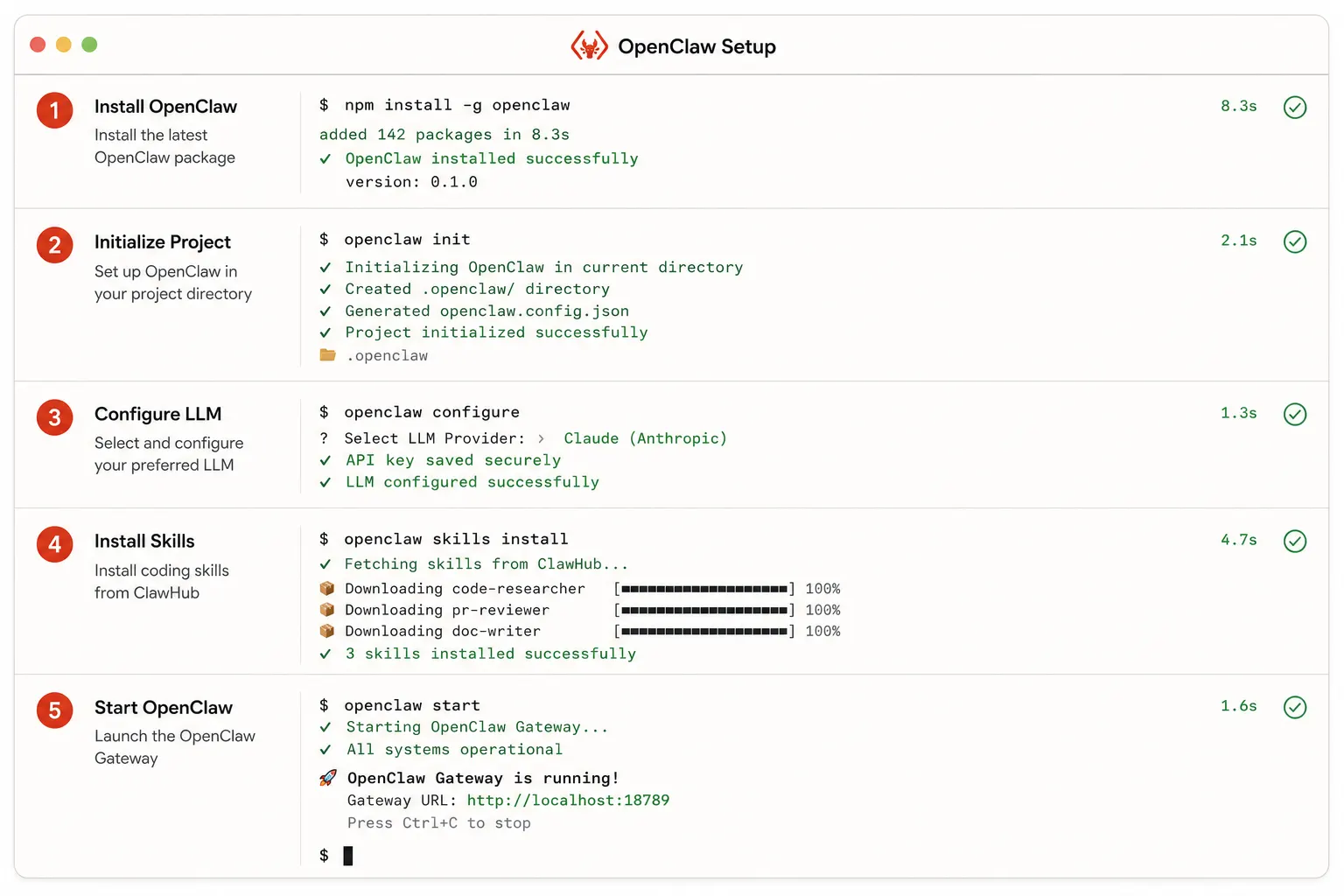
Task: Click the 4.7s duration label
Action: coord(1239,540)
